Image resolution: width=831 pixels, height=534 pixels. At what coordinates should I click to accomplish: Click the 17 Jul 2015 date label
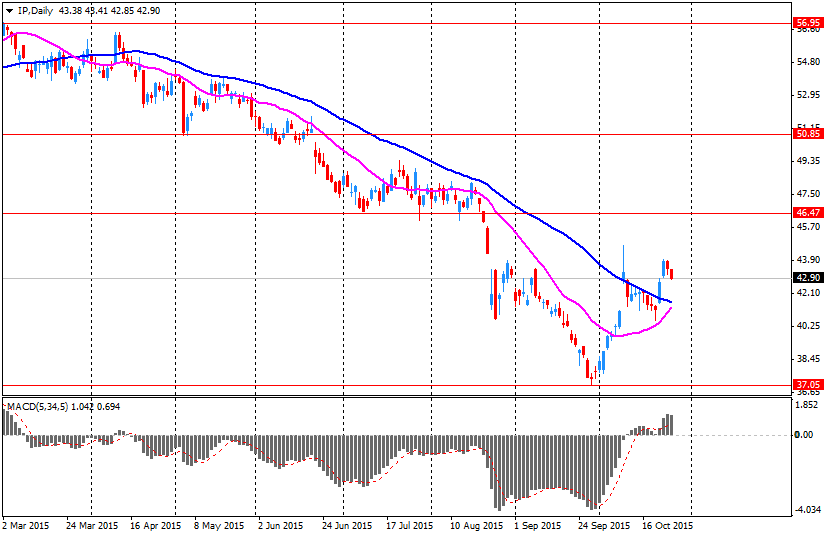click(410, 526)
